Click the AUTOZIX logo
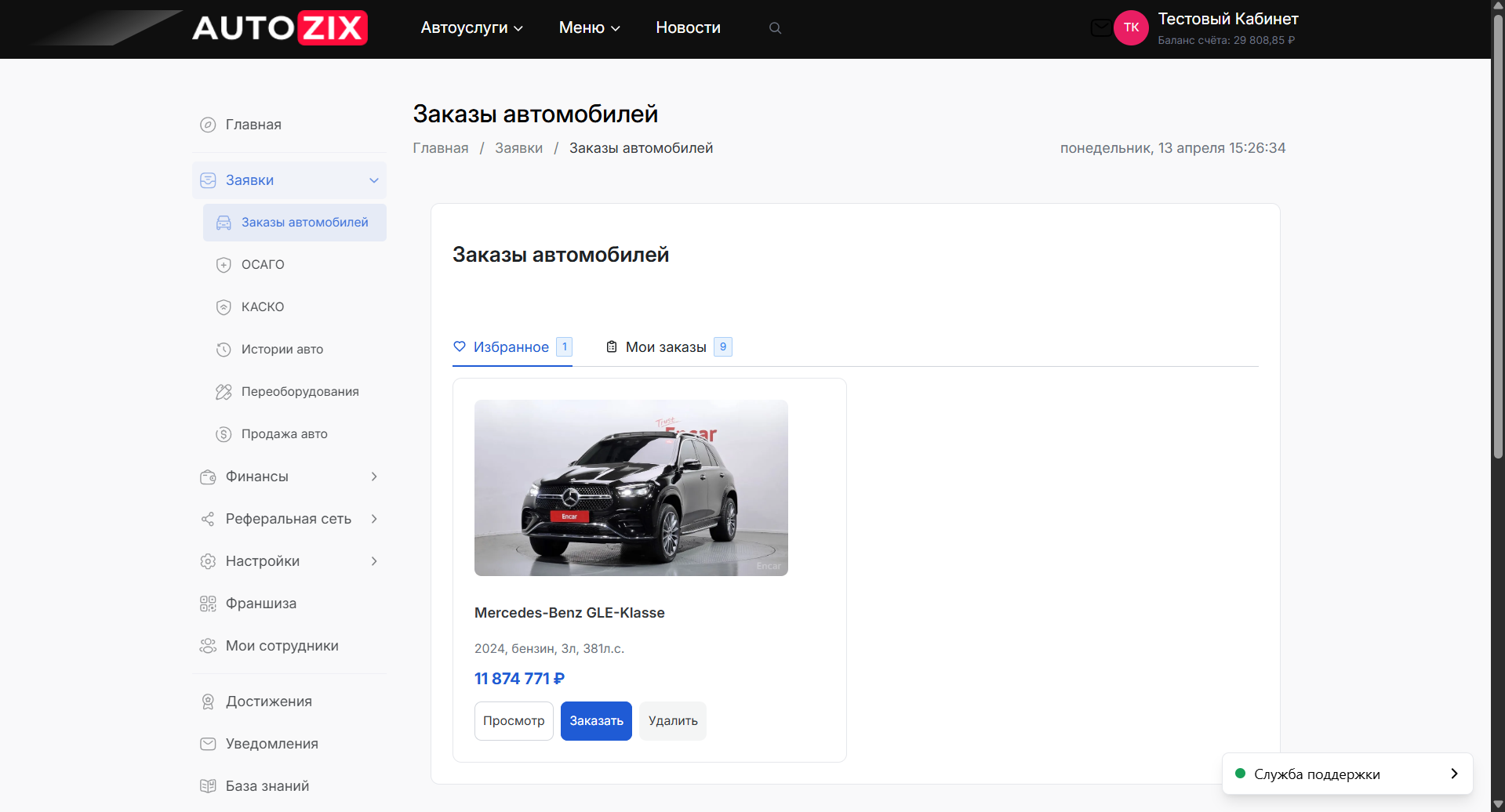Image resolution: width=1505 pixels, height=812 pixels. pyautogui.click(x=280, y=28)
